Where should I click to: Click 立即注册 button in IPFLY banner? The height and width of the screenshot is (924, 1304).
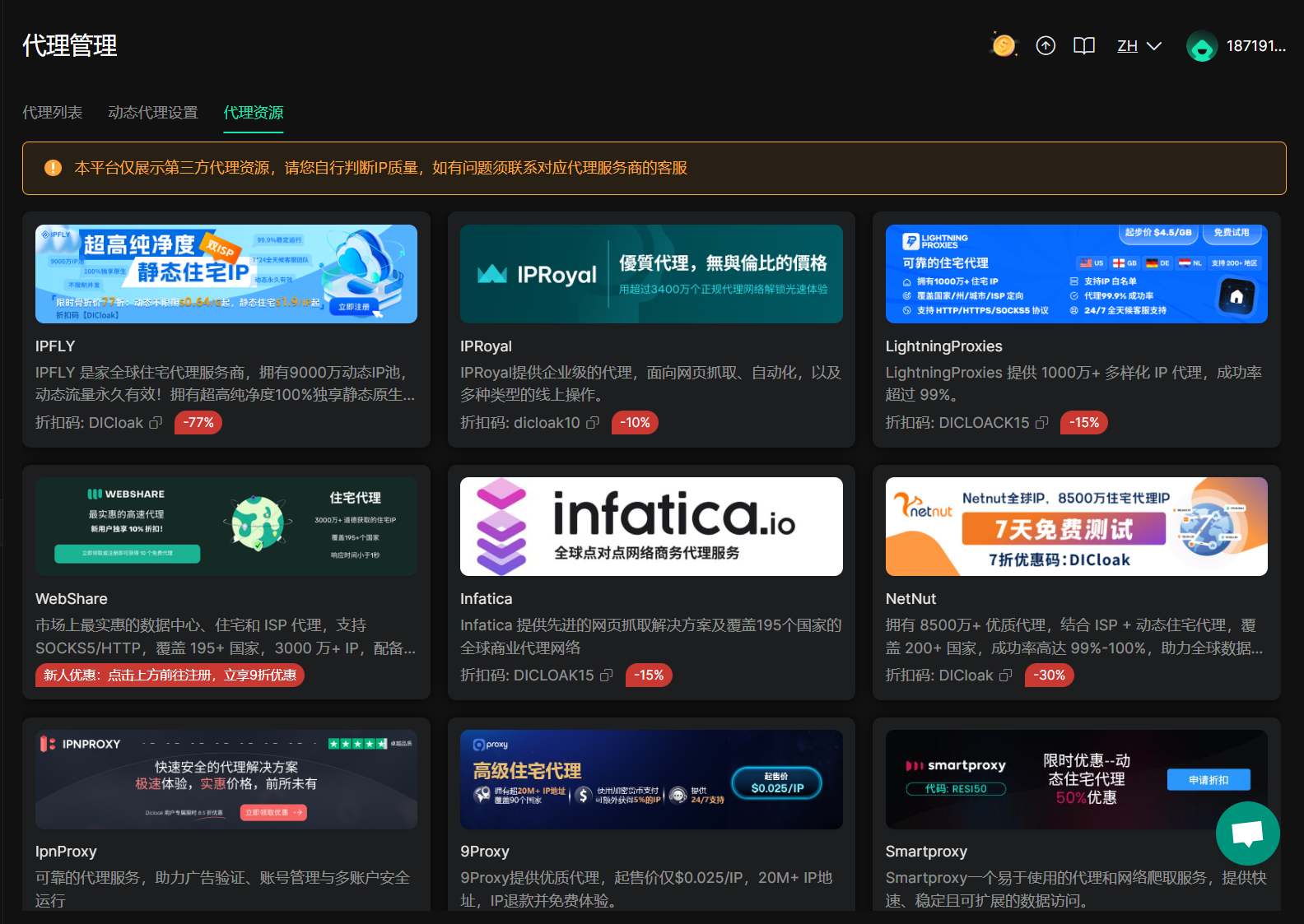[355, 307]
